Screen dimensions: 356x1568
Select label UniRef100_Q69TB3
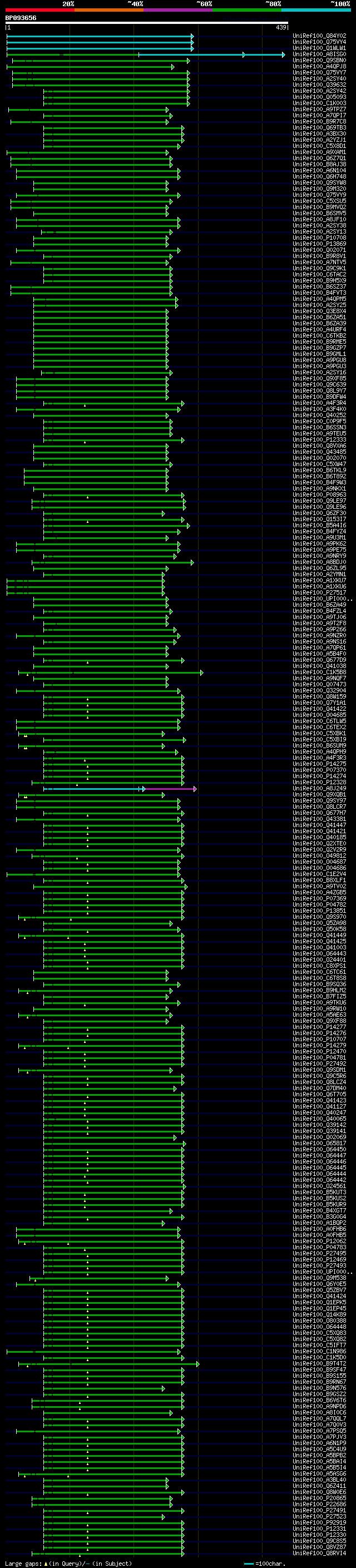[x=319, y=128]
